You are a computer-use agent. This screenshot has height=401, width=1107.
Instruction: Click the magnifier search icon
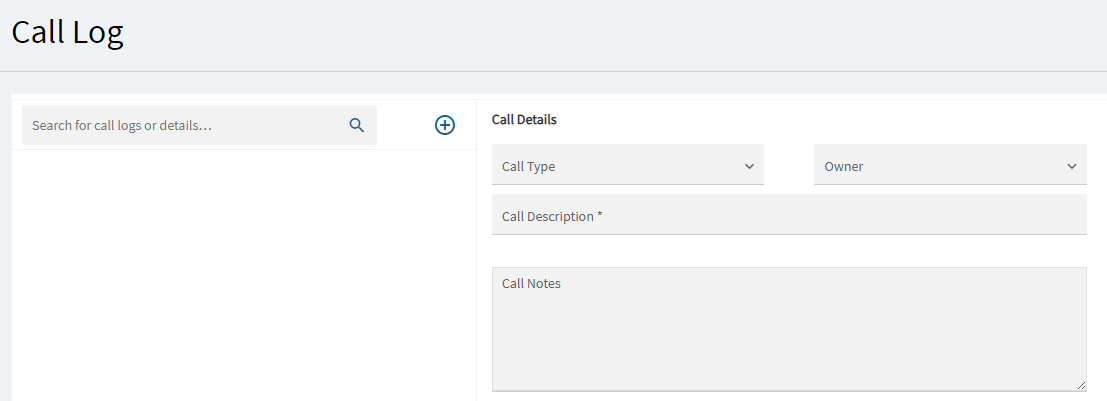[x=357, y=125]
